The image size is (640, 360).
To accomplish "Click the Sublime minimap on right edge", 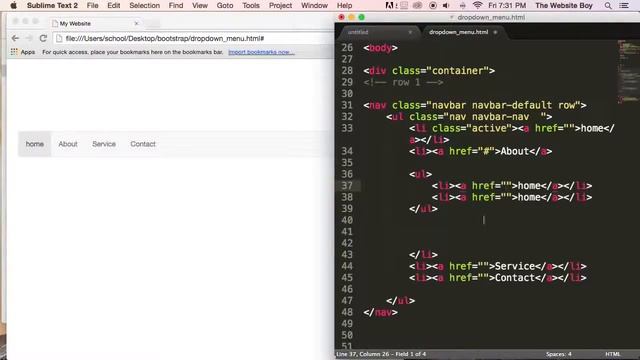I will click(x=628, y=71).
